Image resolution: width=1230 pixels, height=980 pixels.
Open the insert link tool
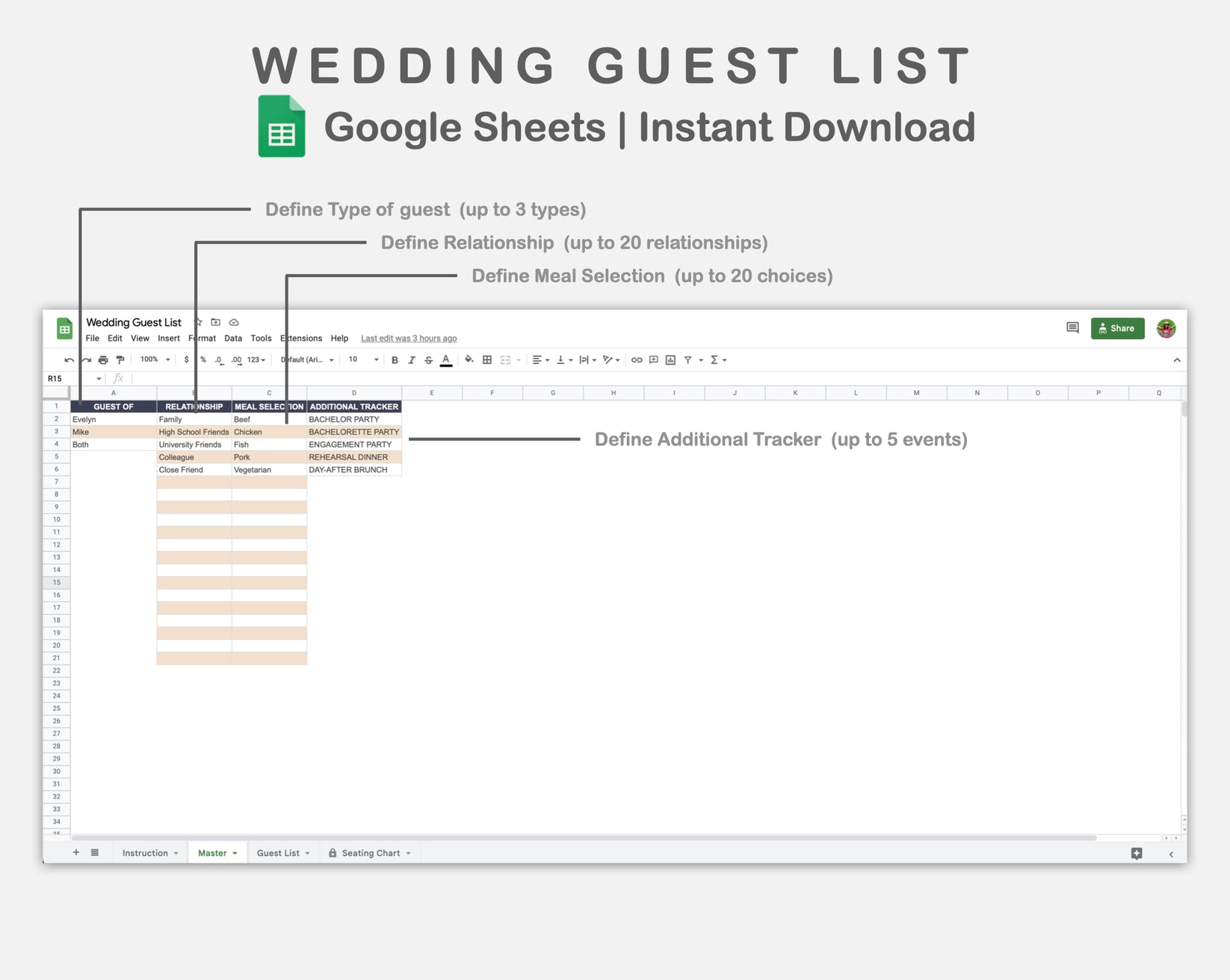(x=637, y=360)
